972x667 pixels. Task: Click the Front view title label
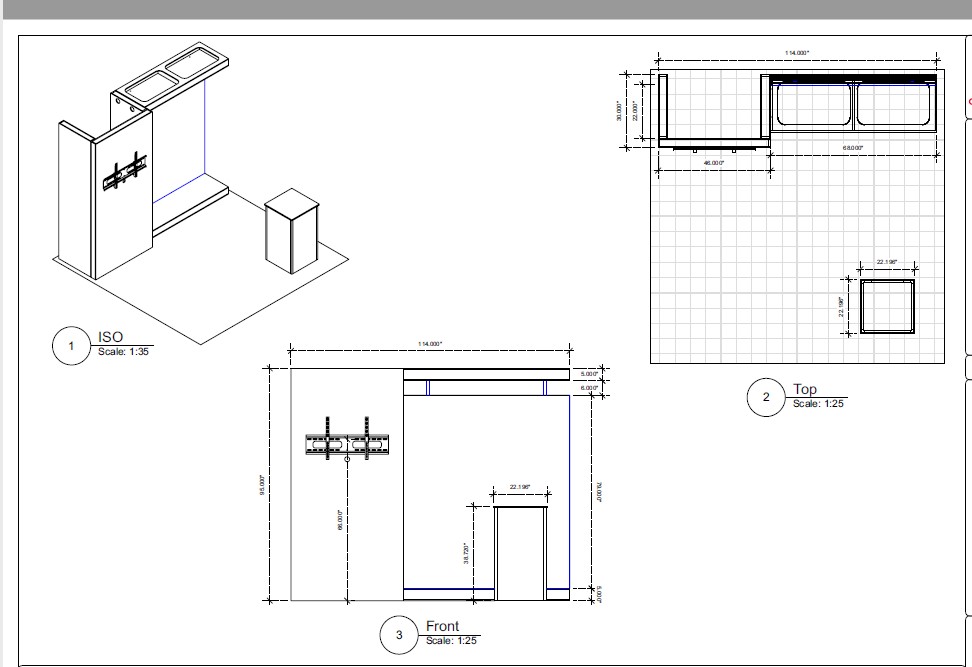(443, 626)
